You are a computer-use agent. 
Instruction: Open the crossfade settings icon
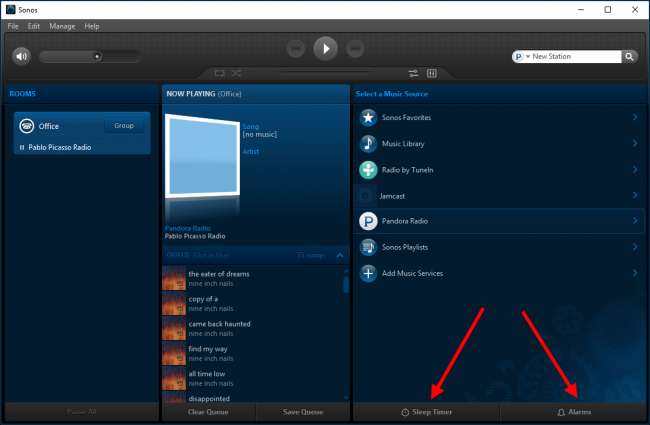pos(413,73)
